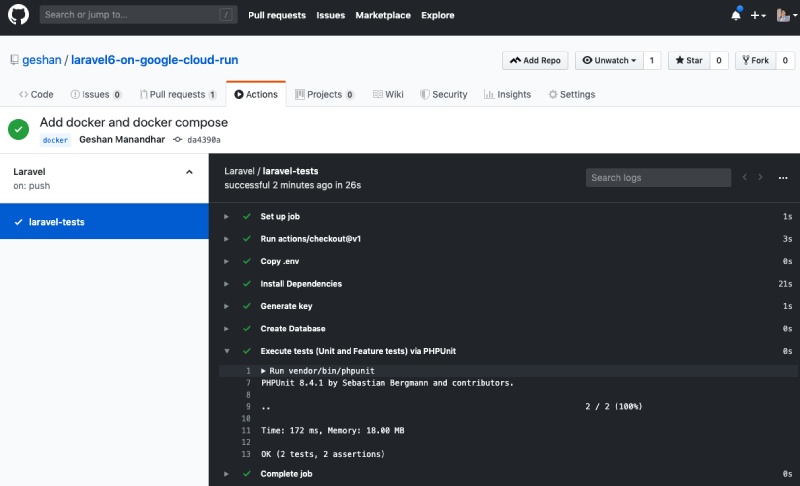
Task: Click the checkmark icon beside Complete job
Action: [247, 474]
